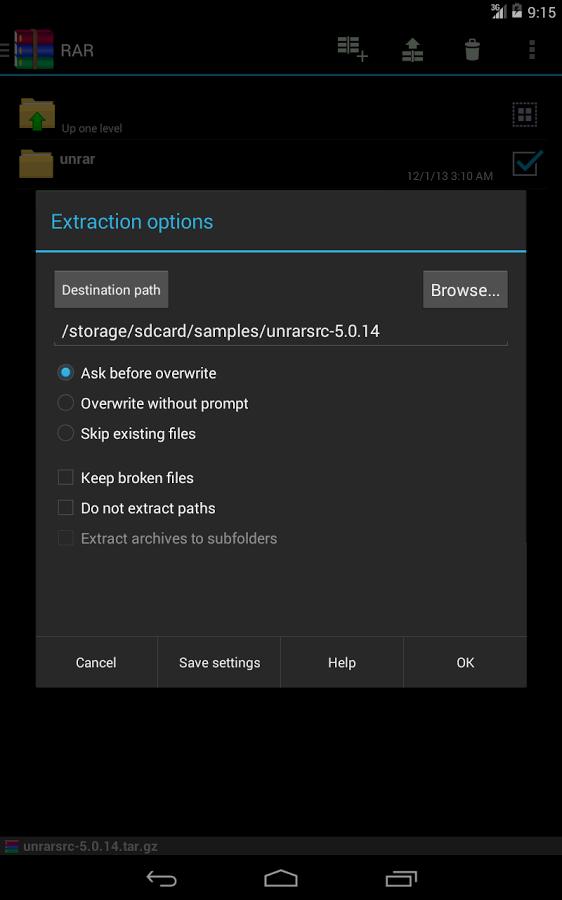Tap the add files to archive icon
This screenshot has width=562, height=900.
tap(352, 49)
